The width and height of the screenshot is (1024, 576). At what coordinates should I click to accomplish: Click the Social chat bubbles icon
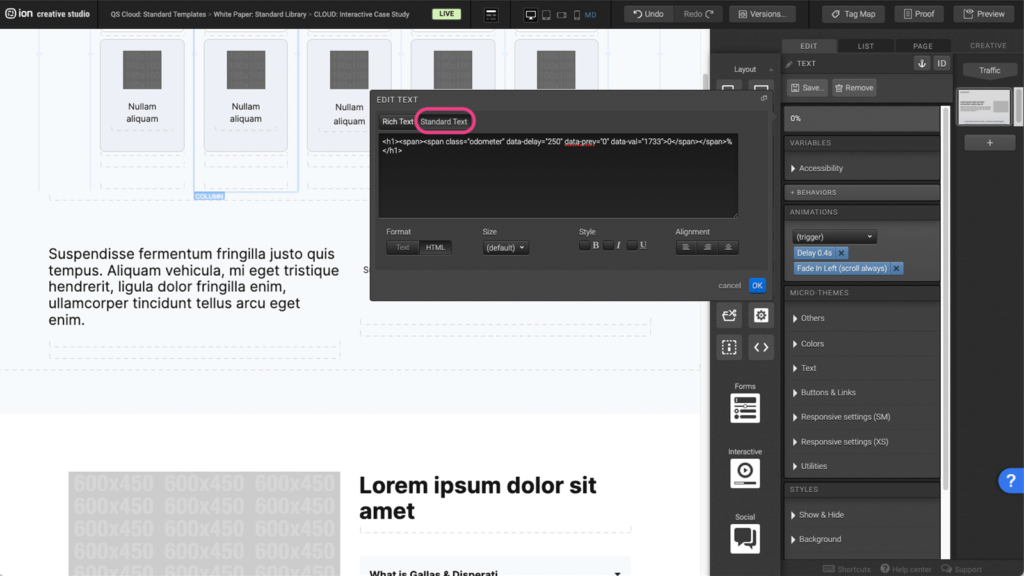click(x=745, y=538)
